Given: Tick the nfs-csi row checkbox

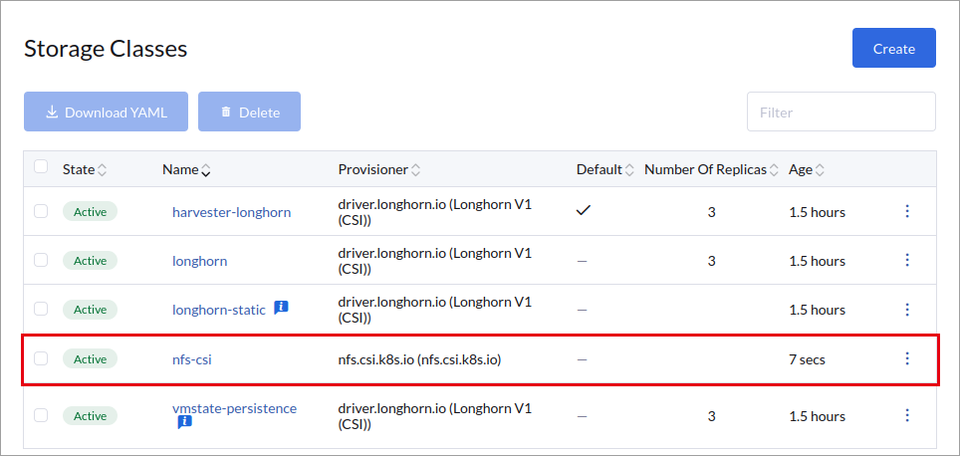Looking at the screenshot, I should [40, 359].
